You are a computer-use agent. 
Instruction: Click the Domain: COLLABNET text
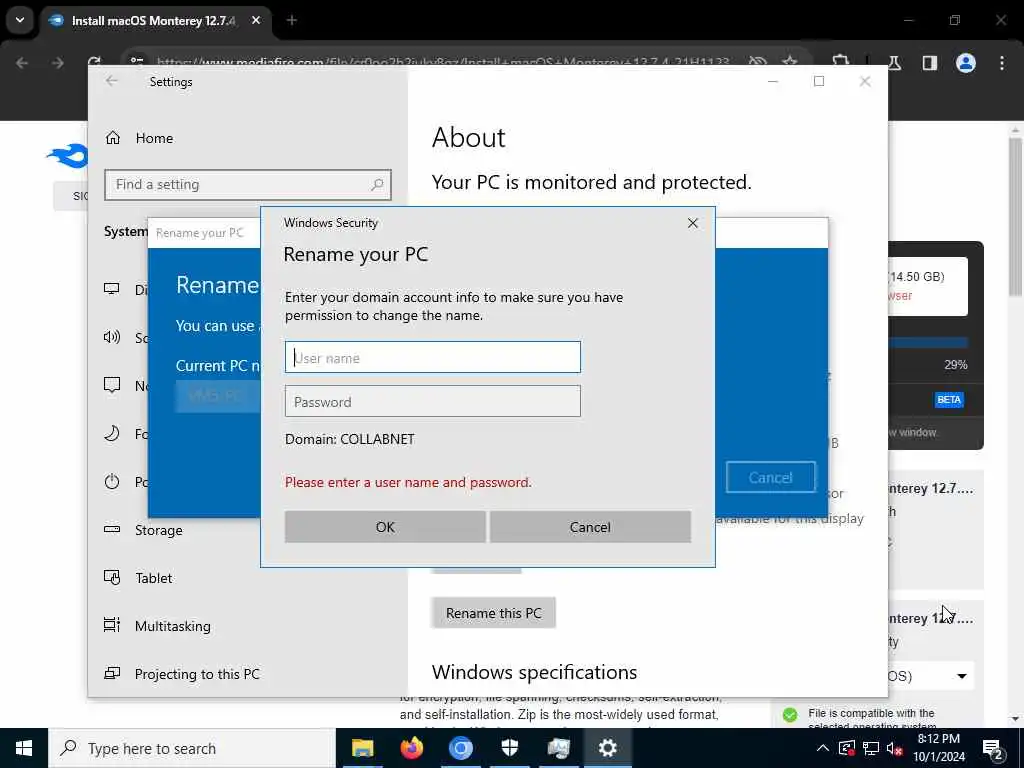pos(349,439)
